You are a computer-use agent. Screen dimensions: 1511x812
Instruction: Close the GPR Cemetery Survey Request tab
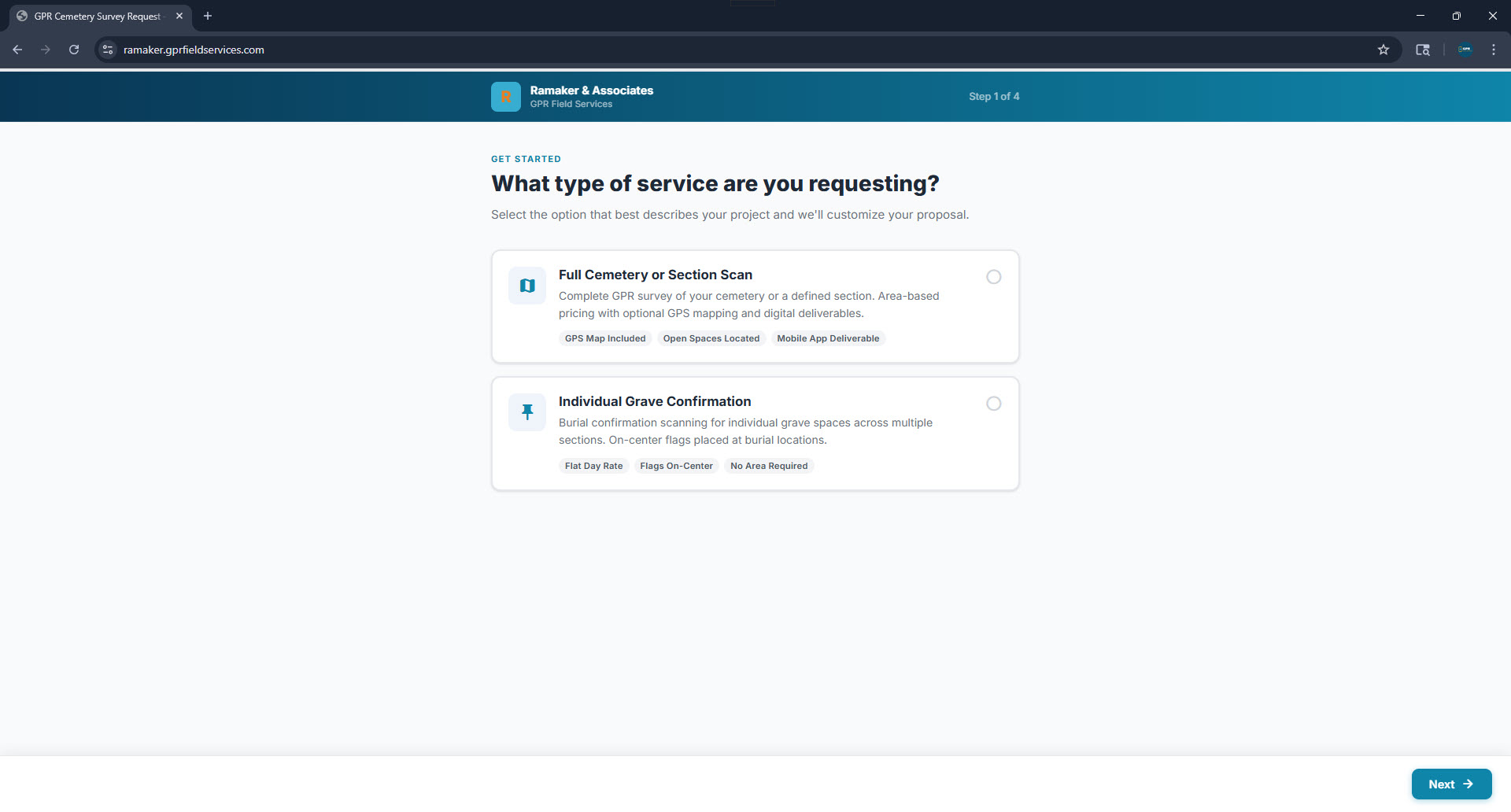tap(179, 16)
